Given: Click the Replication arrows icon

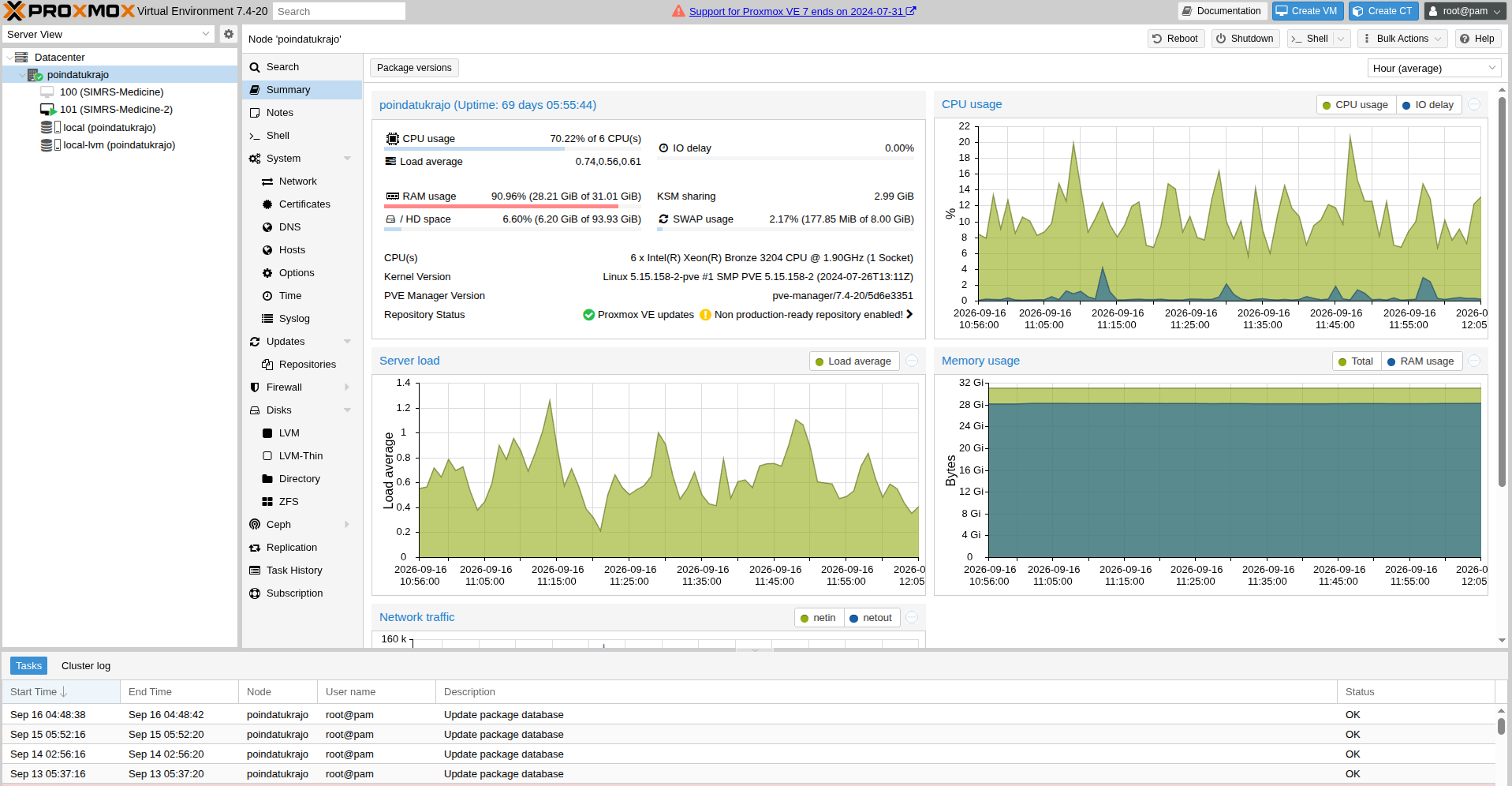Looking at the screenshot, I should (x=255, y=548).
